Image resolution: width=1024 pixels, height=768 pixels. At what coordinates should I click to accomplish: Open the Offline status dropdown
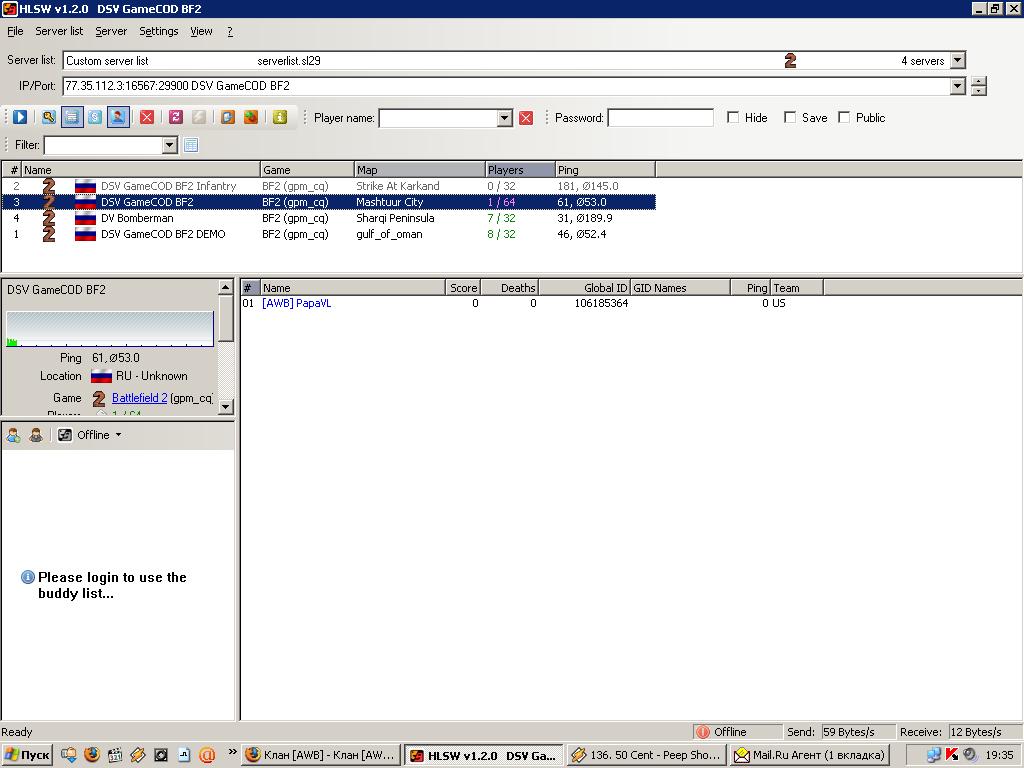click(x=118, y=435)
